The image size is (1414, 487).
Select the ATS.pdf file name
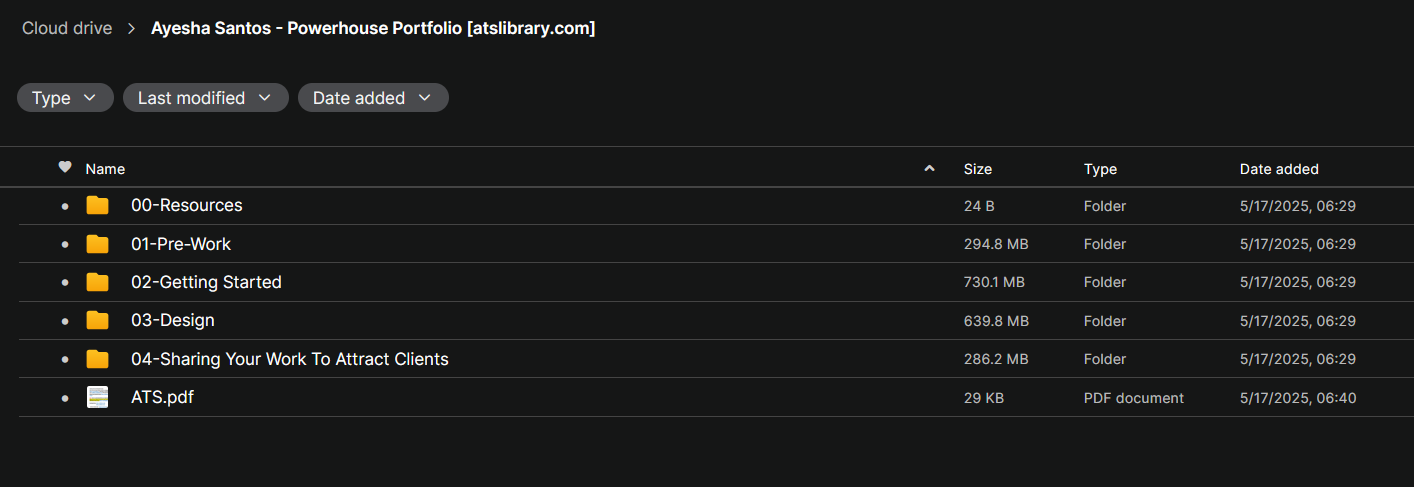(x=162, y=398)
